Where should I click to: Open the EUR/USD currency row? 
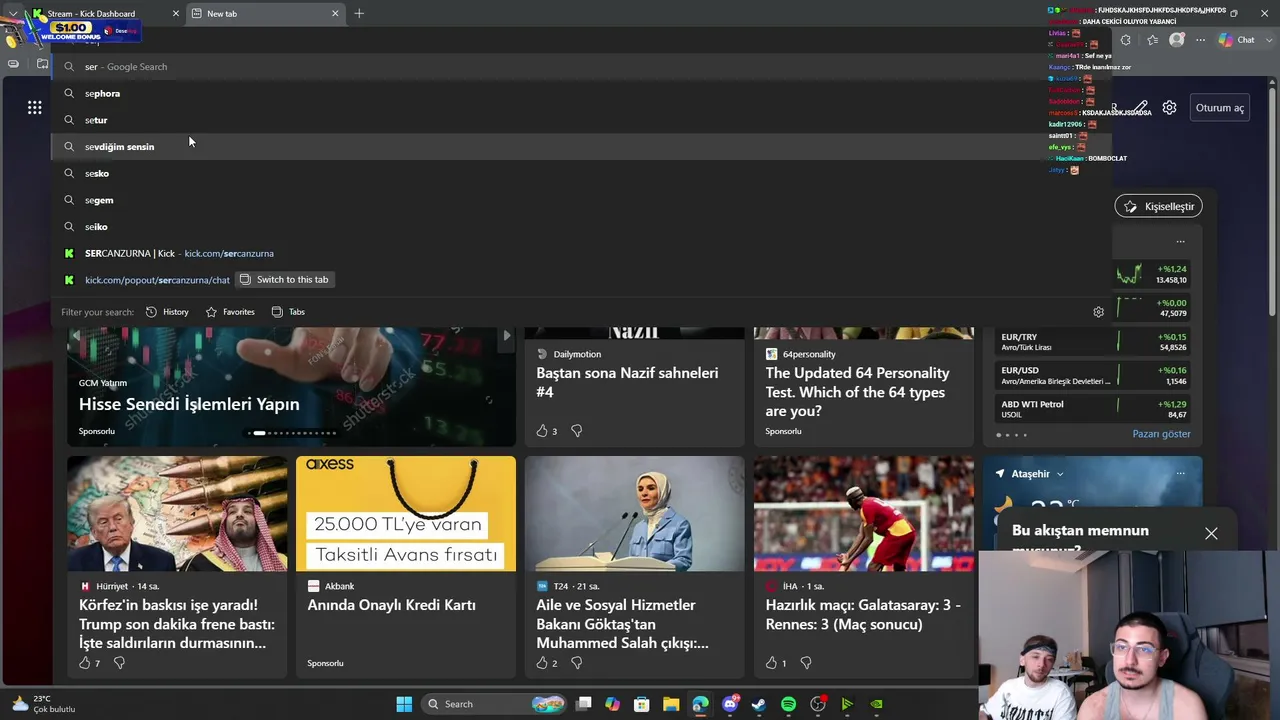[x=1093, y=375]
